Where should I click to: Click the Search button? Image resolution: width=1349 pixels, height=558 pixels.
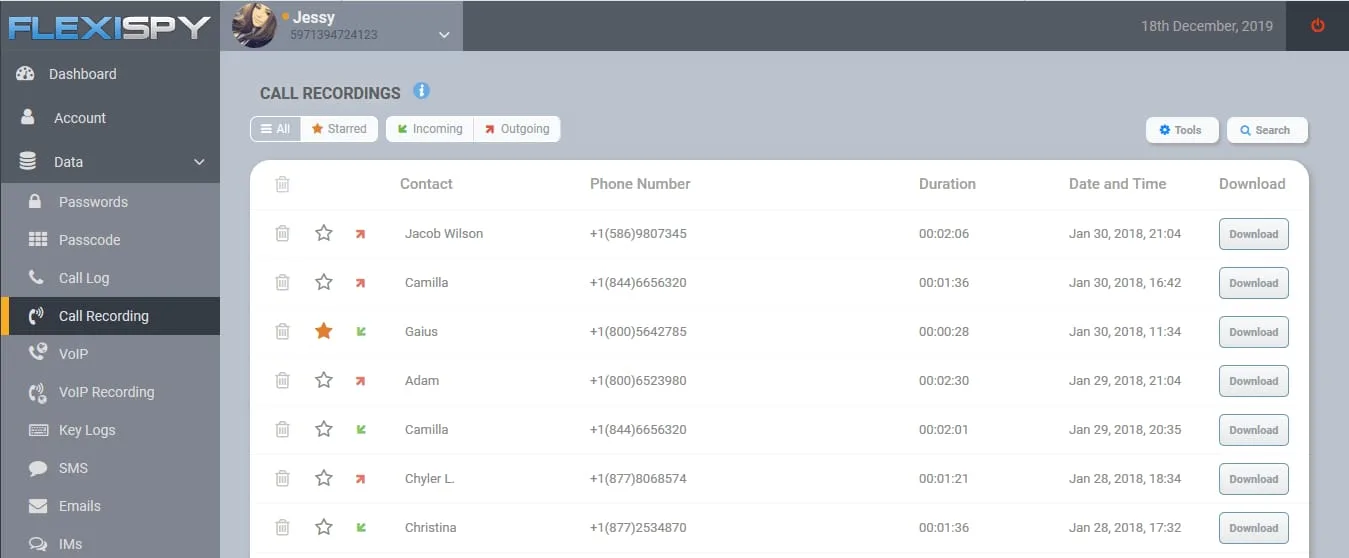click(1267, 130)
